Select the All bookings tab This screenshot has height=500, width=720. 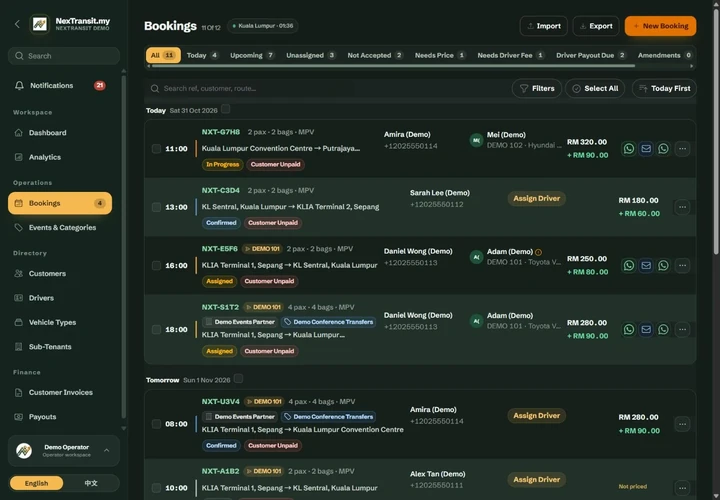[x=163, y=55]
